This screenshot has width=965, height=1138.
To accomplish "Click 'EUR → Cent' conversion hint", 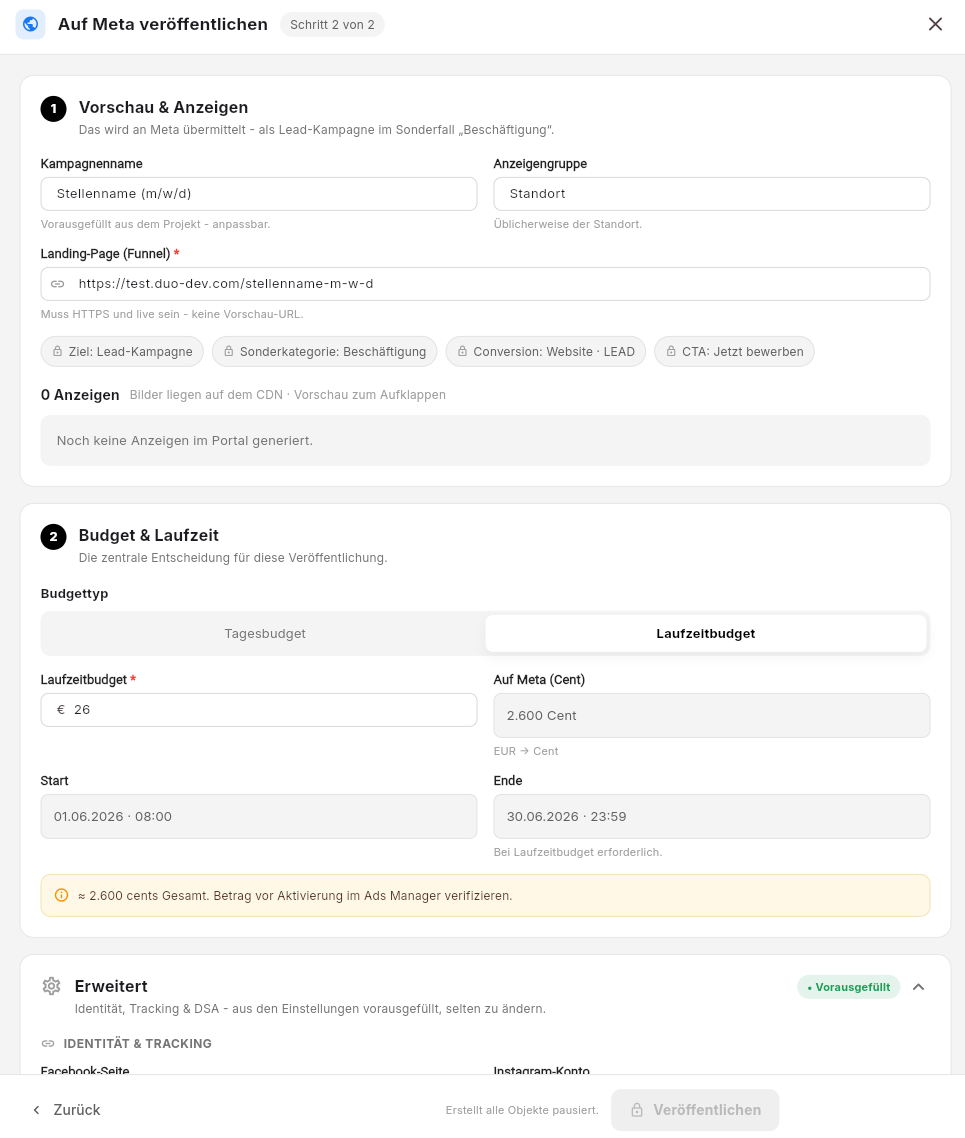I will (x=526, y=751).
